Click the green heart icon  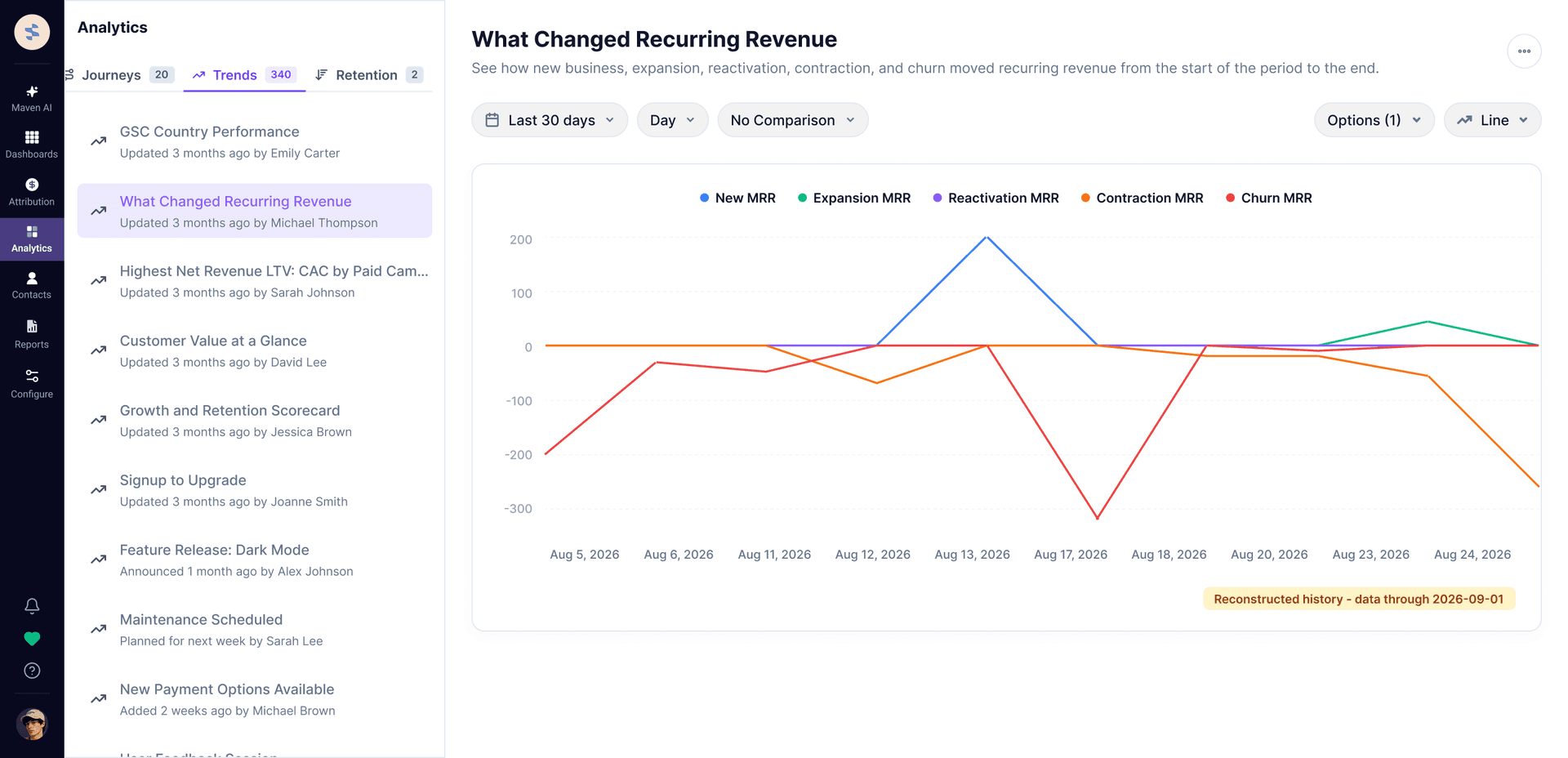(x=32, y=639)
